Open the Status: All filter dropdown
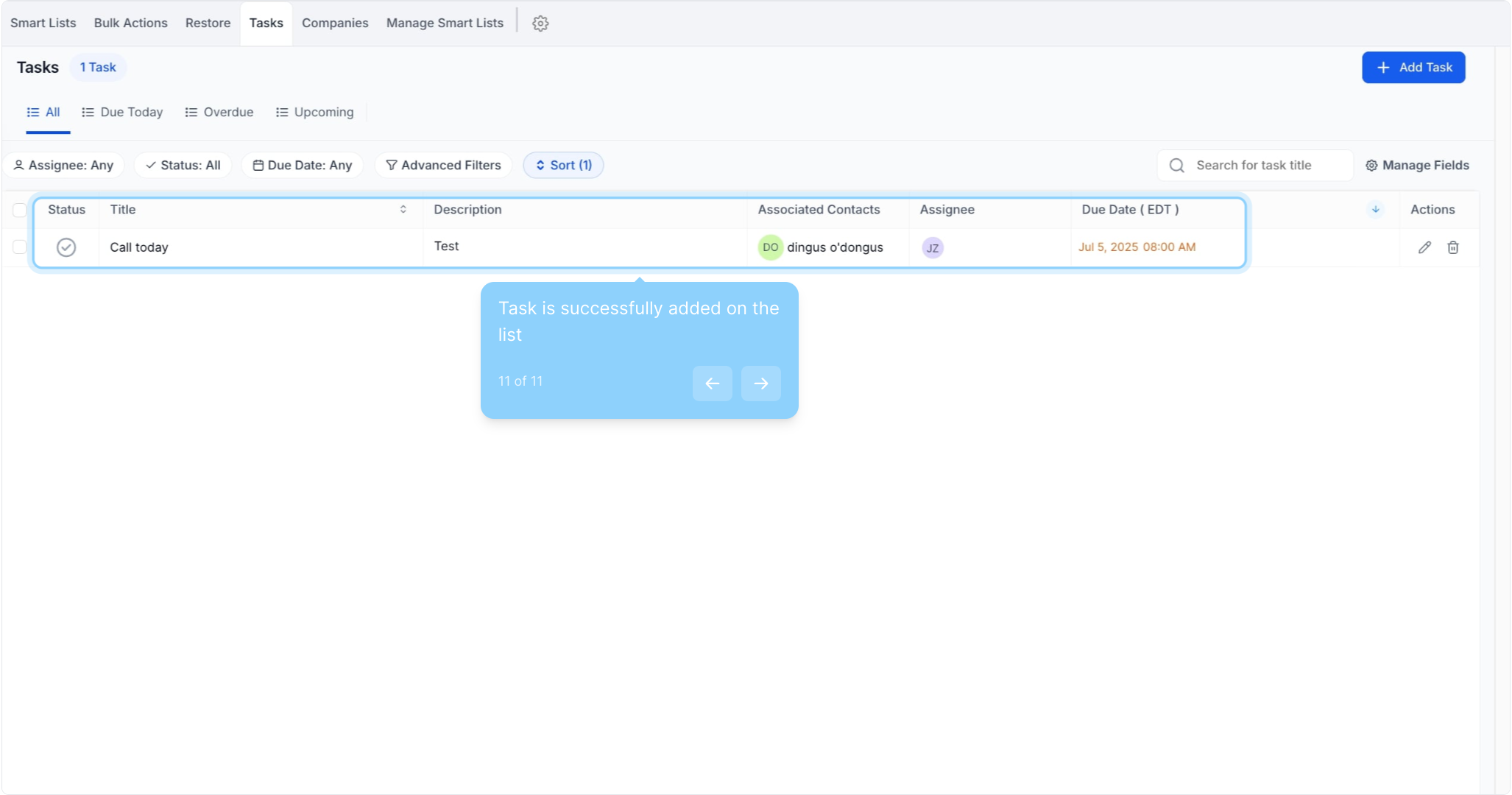 [183, 165]
